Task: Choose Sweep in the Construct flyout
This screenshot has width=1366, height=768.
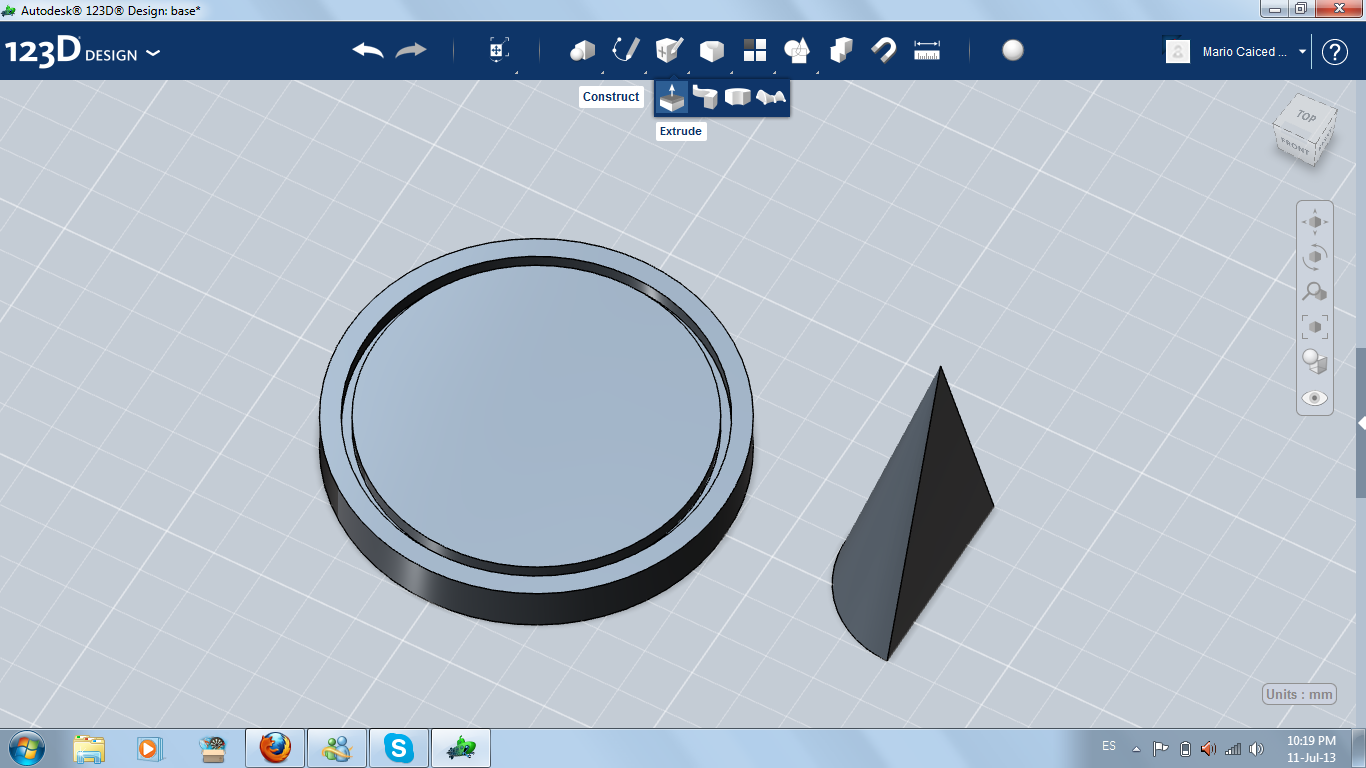Action: click(x=705, y=97)
